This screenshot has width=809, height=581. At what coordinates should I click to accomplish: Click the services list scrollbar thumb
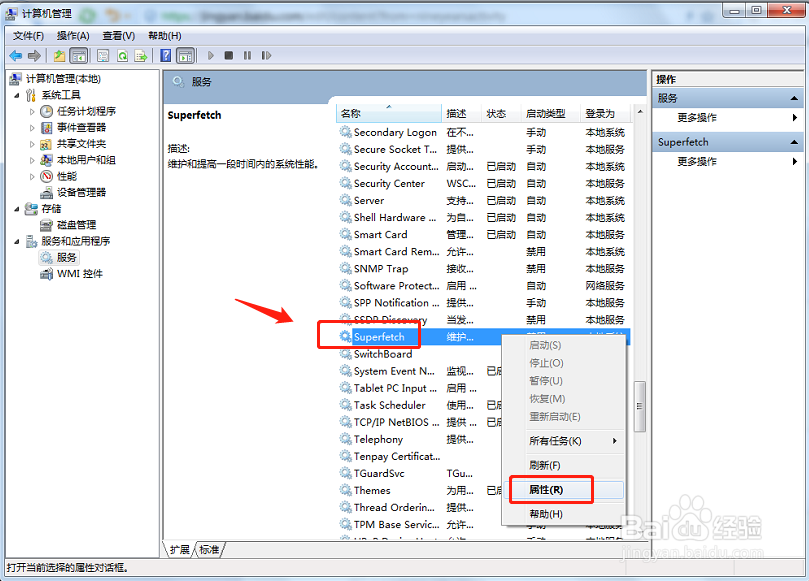pyautogui.click(x=640, y=406)
